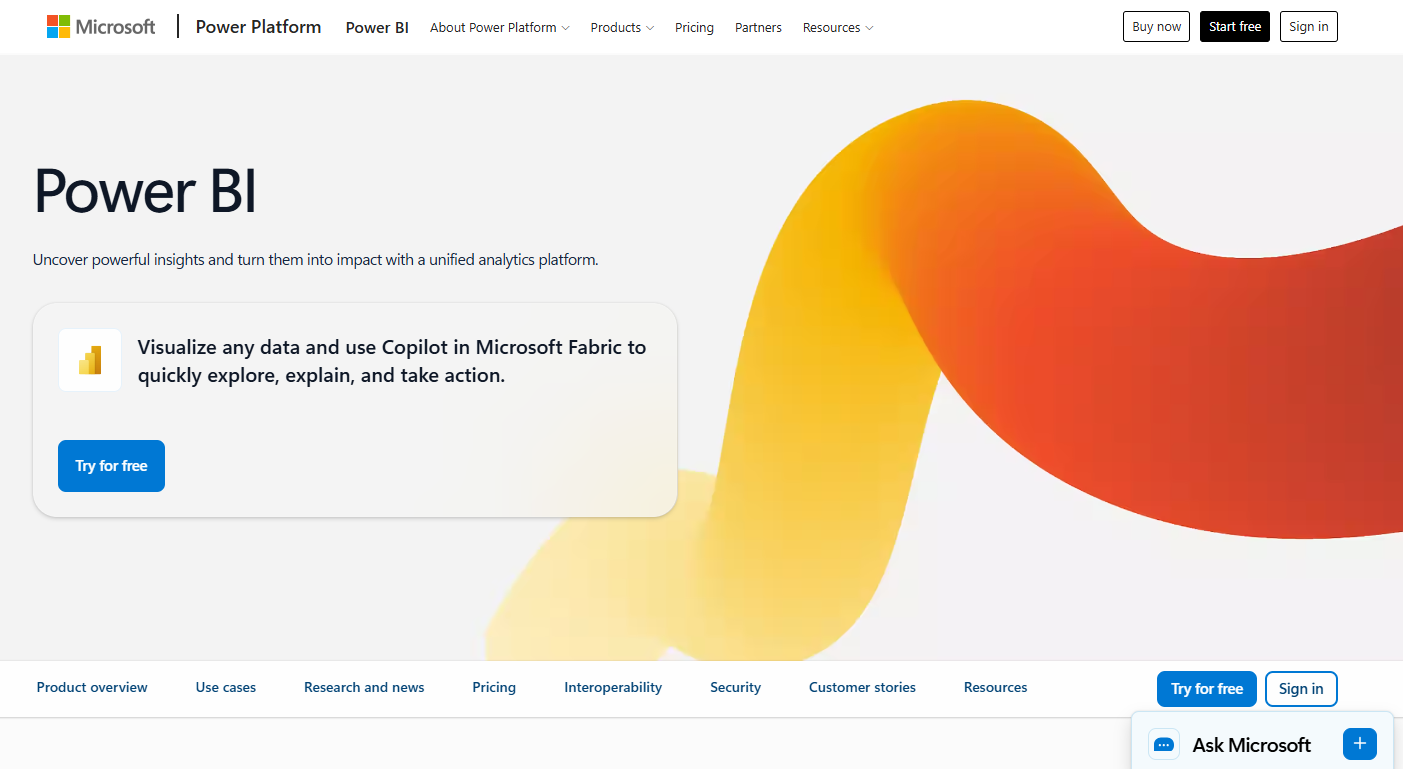Click Sign in in the header

1309,27
